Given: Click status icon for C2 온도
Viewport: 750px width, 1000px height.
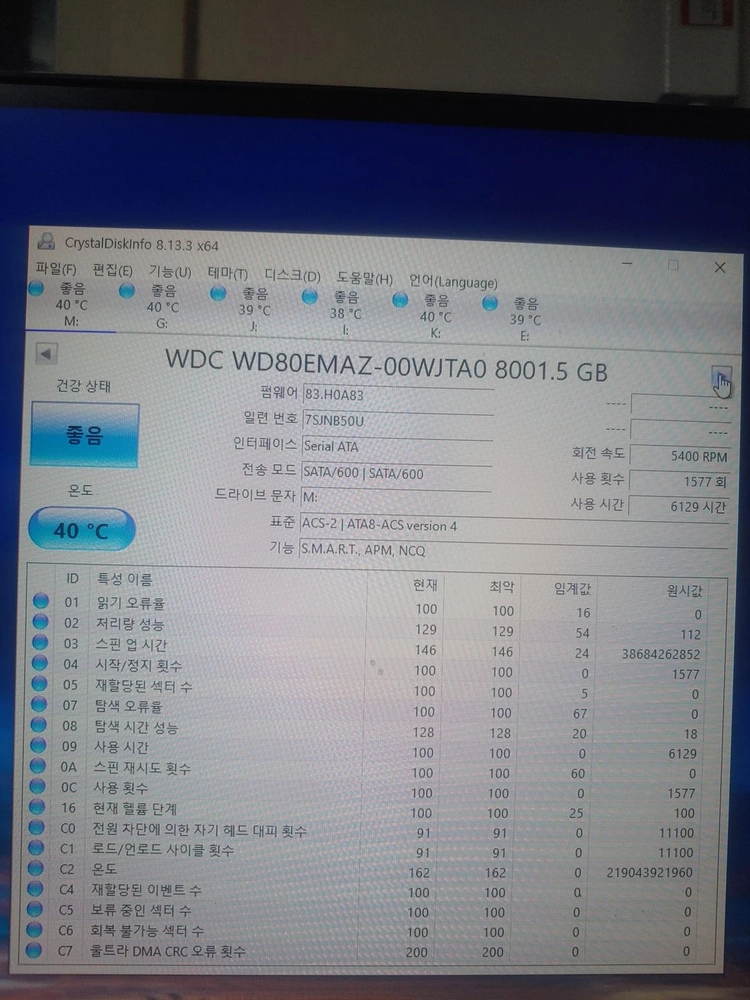Looking at the screenshot, I should 36,868.
